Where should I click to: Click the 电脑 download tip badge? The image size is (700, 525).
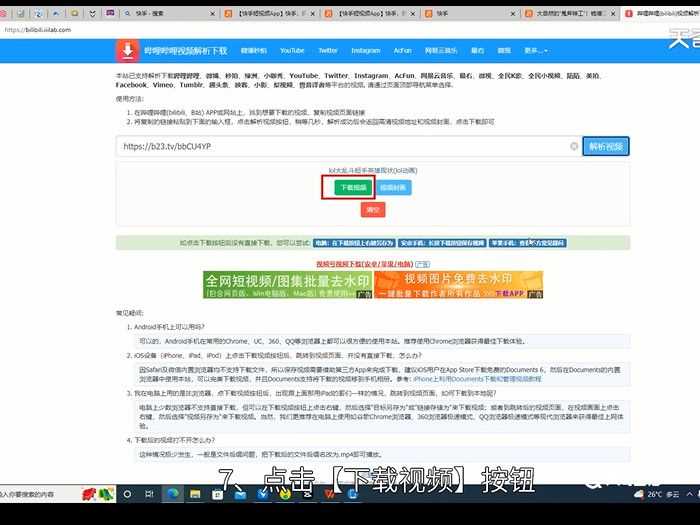pos(354,243)
